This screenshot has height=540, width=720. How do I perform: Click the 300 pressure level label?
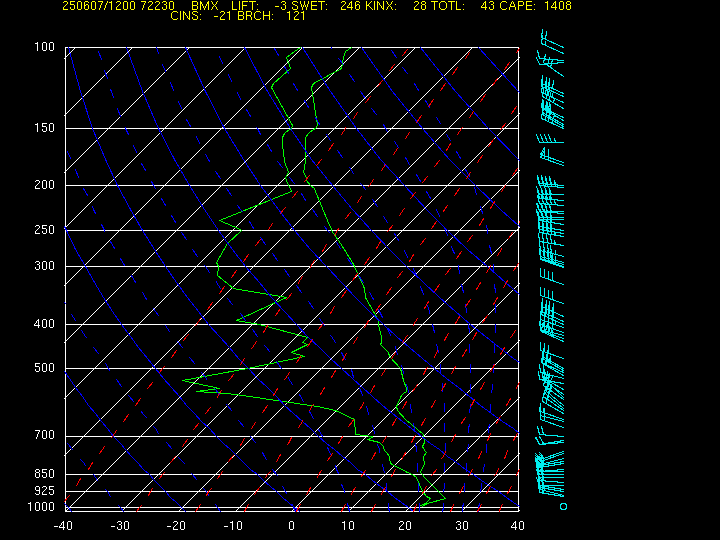tap(45, 265)
